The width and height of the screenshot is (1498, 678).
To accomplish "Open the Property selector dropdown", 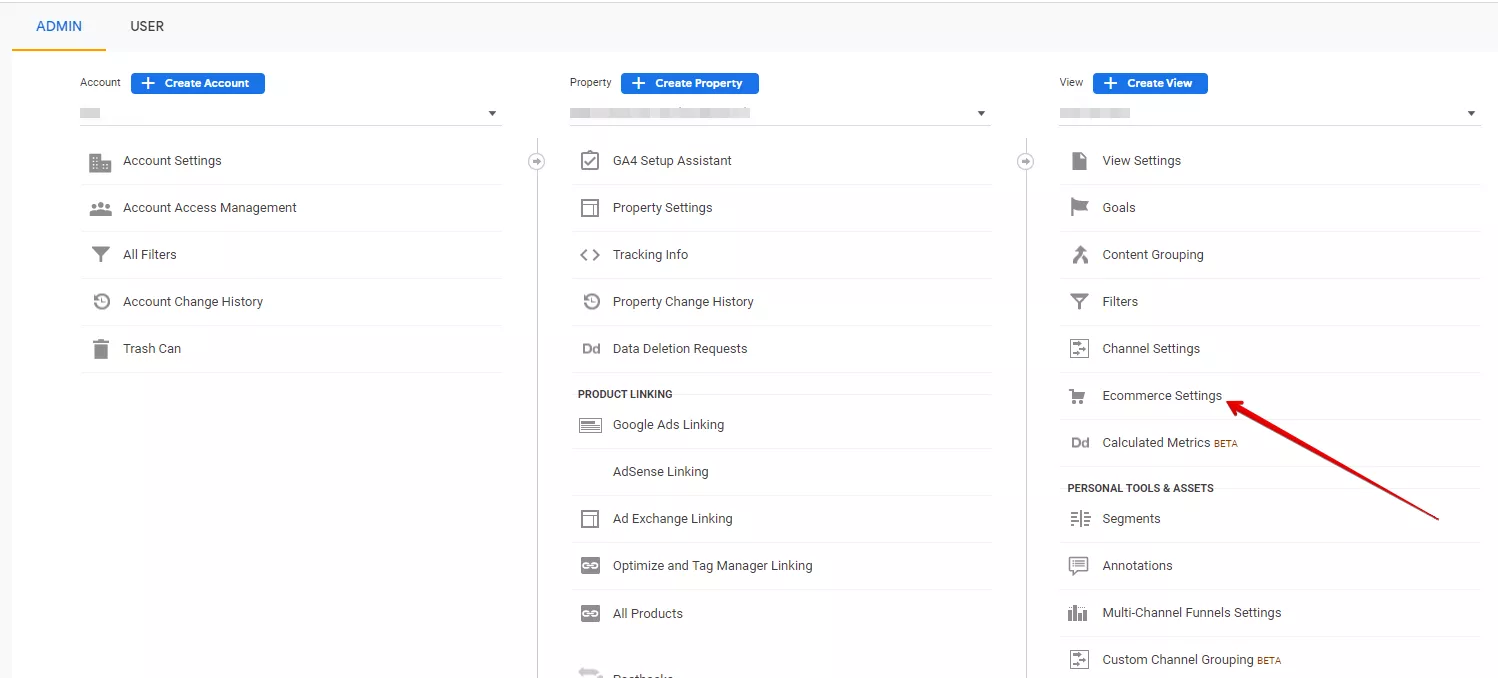I will (780, 114).
